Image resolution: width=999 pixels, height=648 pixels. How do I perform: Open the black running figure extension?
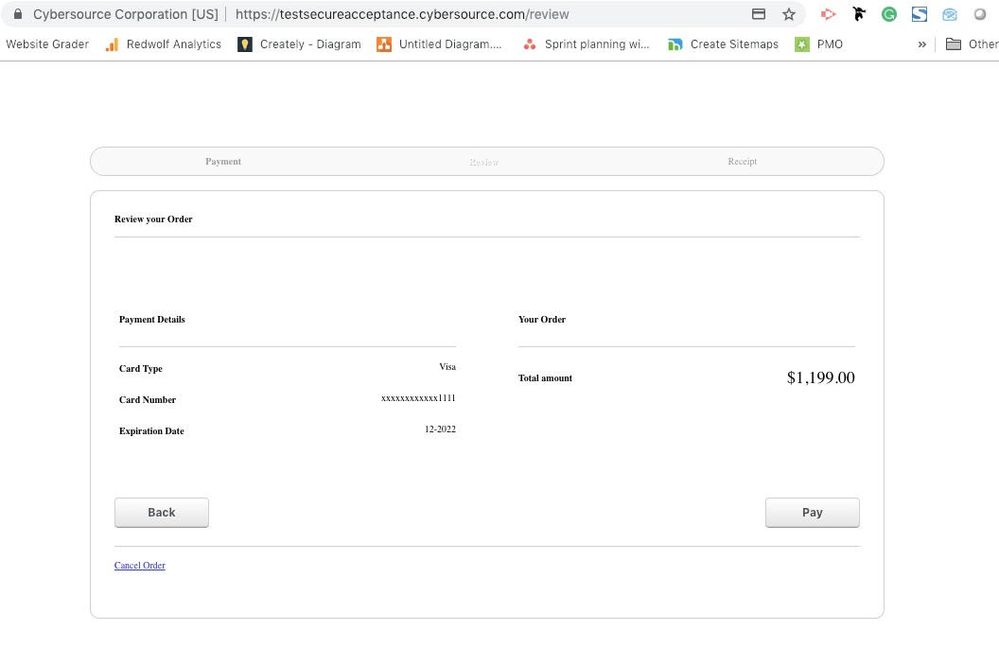point(859,13)
